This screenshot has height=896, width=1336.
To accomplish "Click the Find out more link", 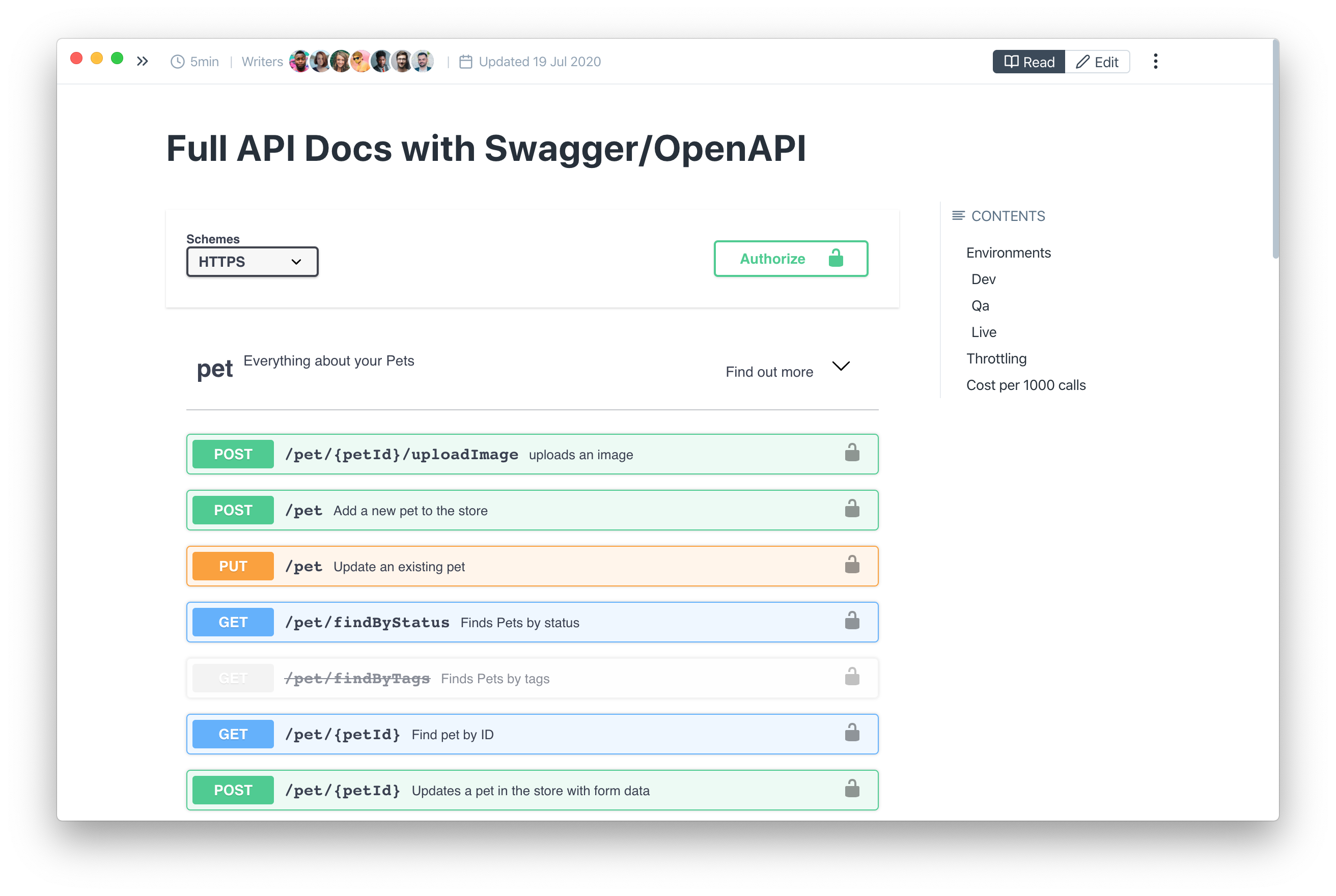I will tap(769, 372).
